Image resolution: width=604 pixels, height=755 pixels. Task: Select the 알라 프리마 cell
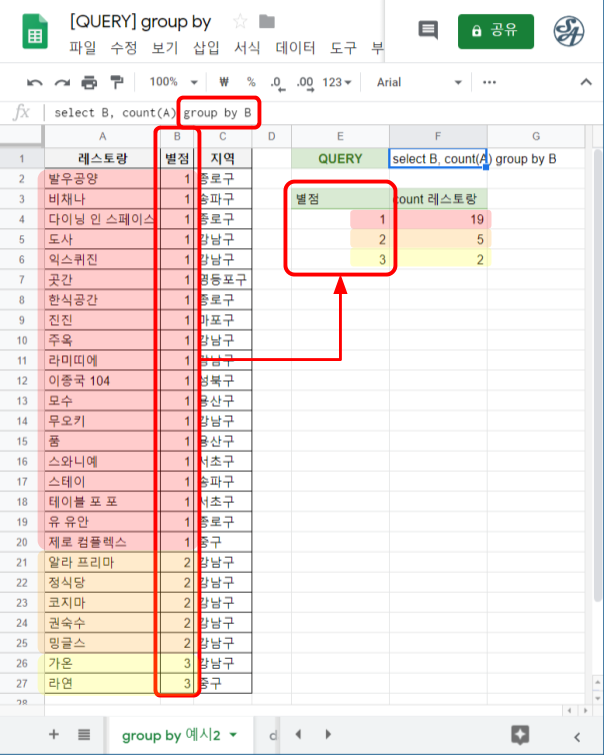point(103,562)
